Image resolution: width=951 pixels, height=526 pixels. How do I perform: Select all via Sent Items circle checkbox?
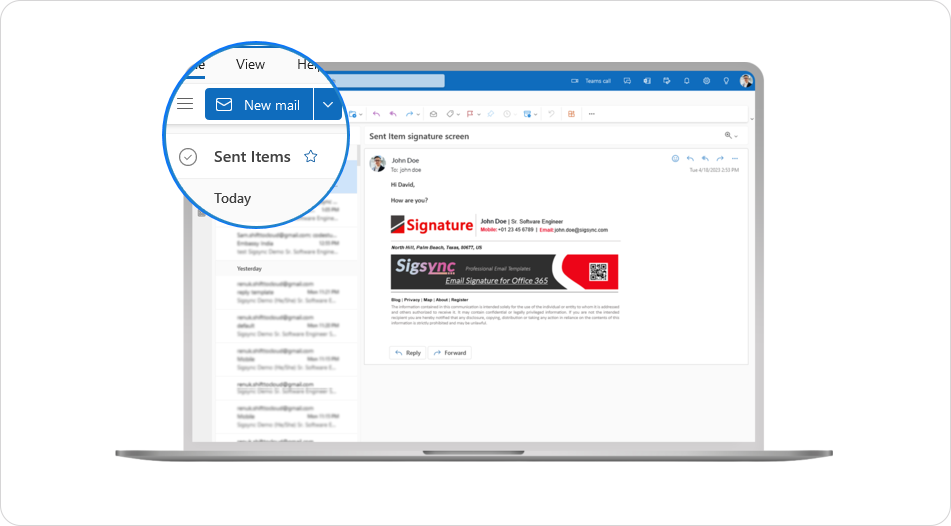[188, 157]
